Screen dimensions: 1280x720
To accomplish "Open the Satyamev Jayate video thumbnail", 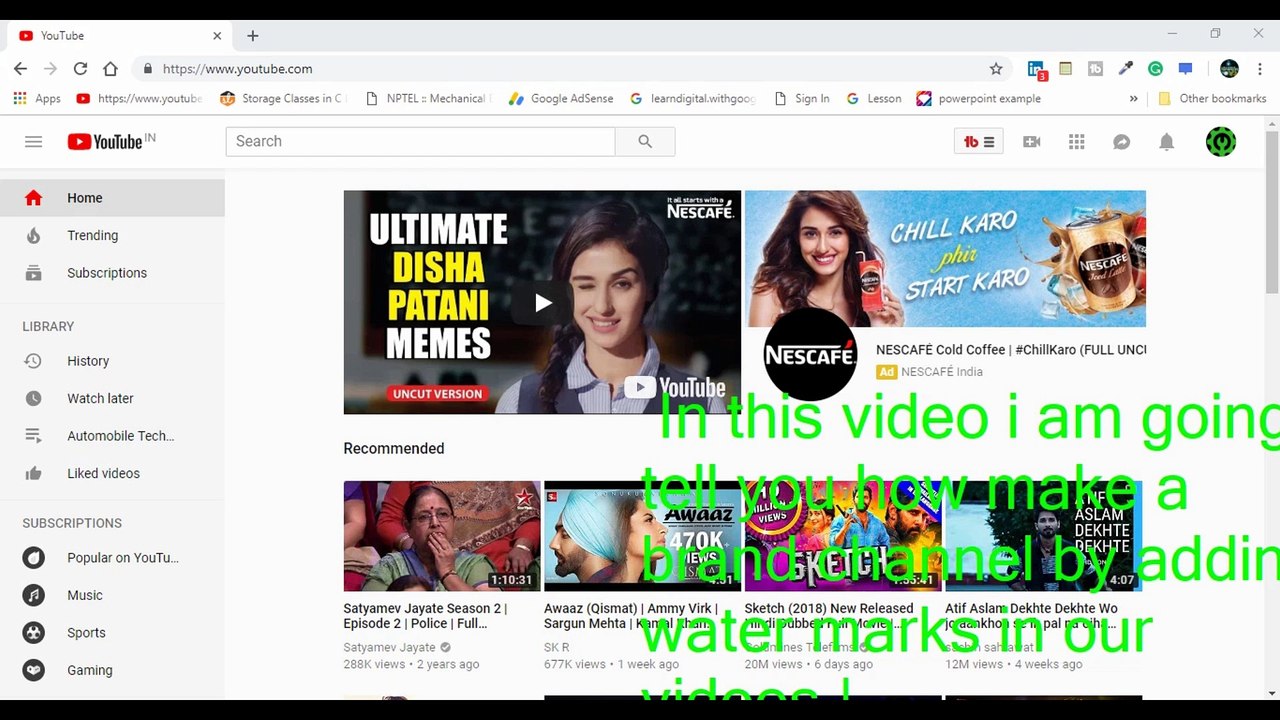I will pyautogui.click(x=442, y=536).
